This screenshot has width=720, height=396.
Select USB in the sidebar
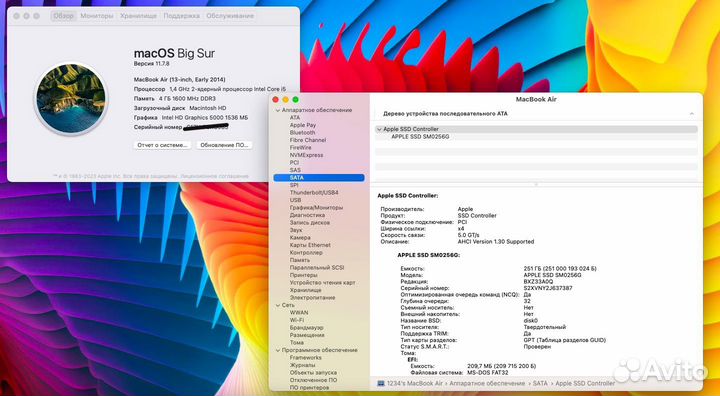tap(295, 200)
